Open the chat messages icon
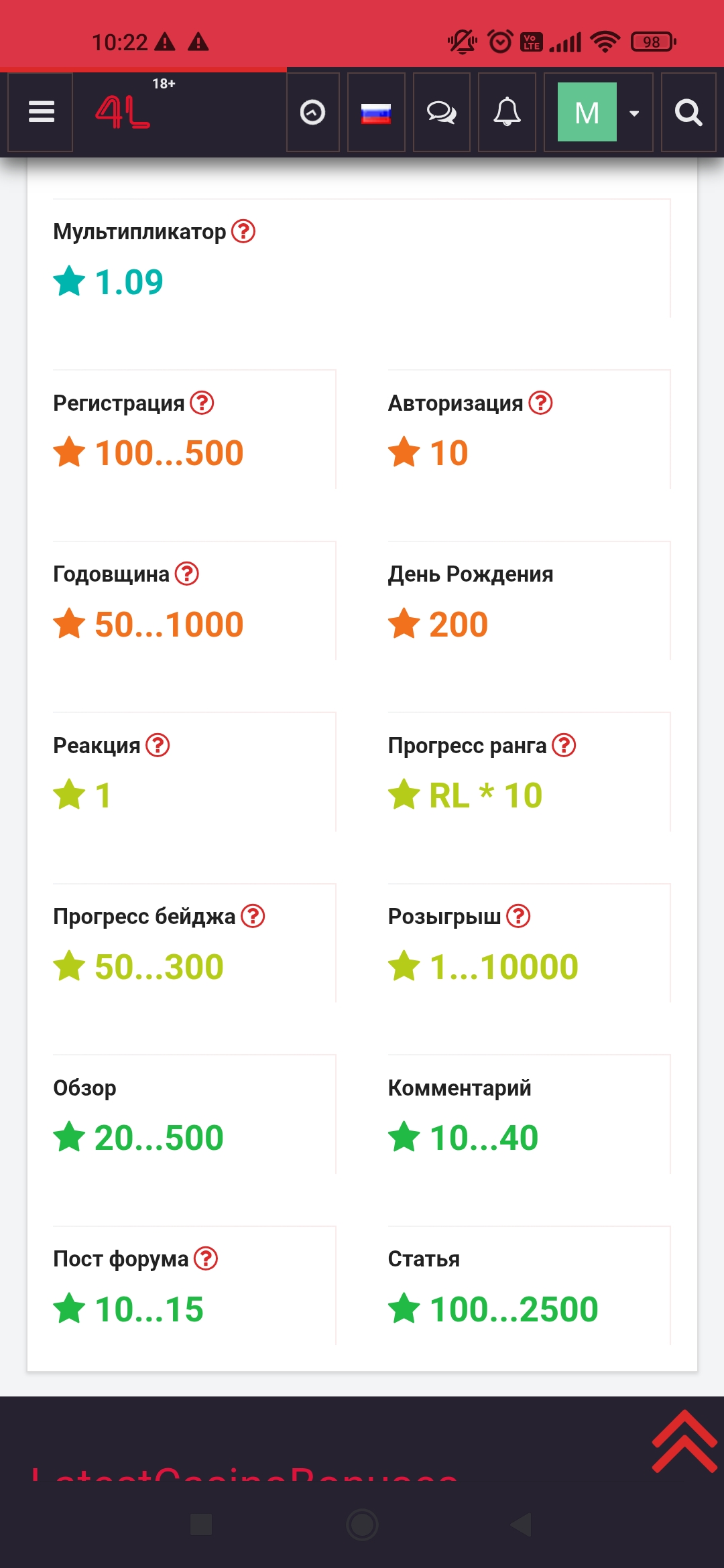 coord(441,113)
